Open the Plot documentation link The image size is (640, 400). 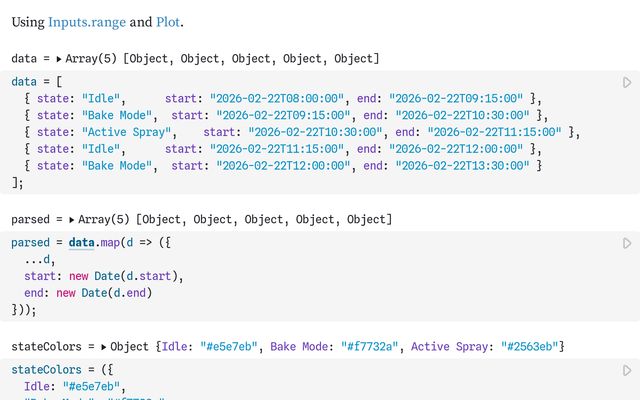click(169, 21)
